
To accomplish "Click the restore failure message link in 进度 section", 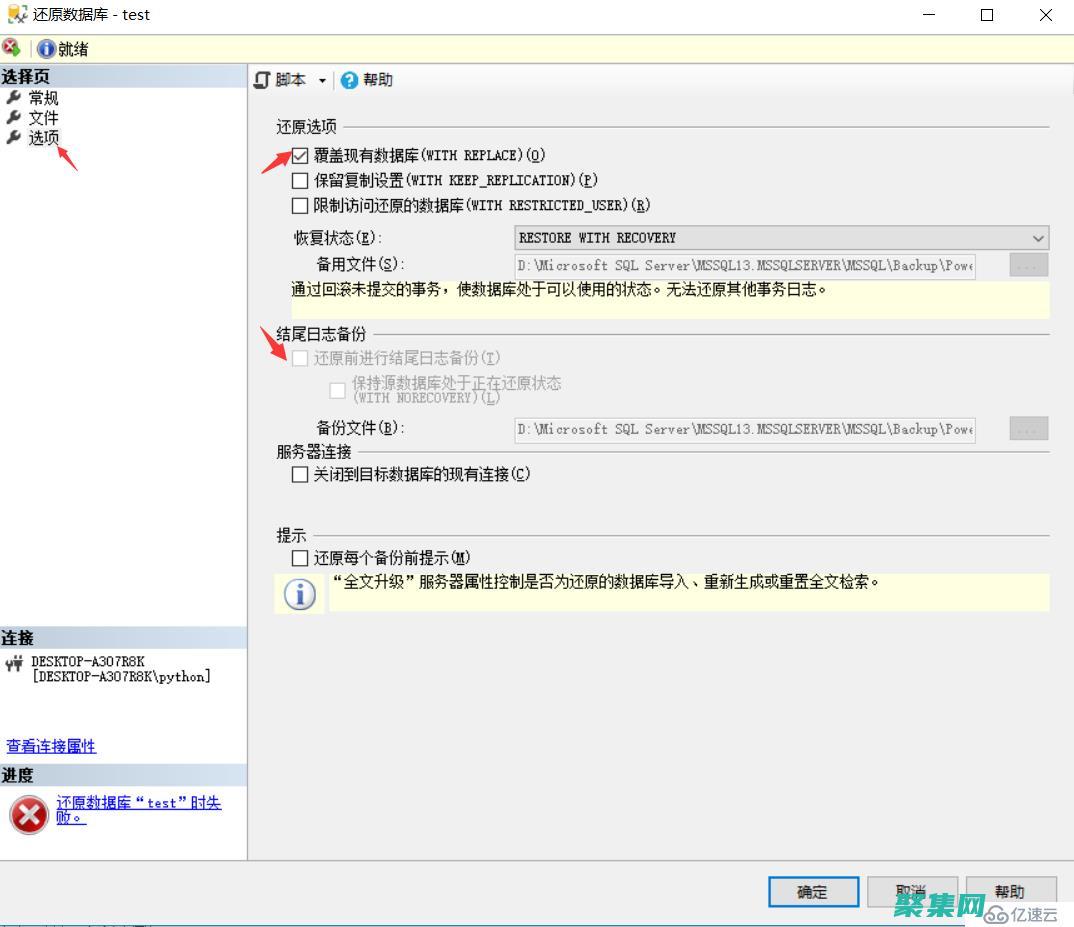I will (140, 803).
